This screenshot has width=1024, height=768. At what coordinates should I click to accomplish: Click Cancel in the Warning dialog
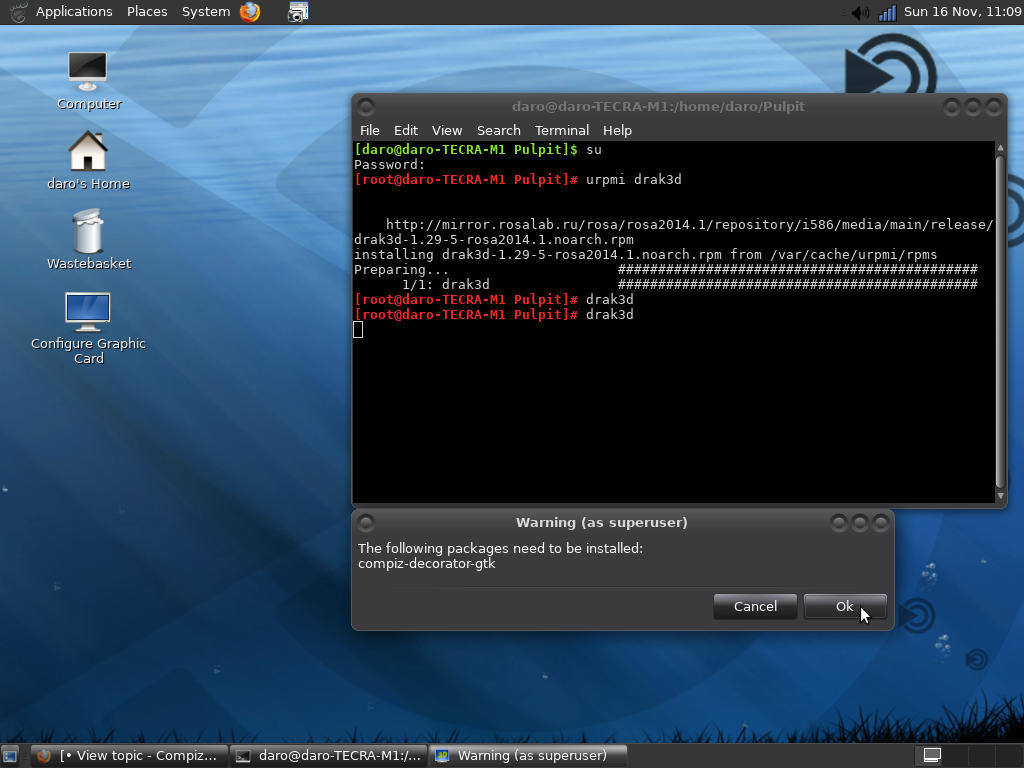tap(755, 606)
